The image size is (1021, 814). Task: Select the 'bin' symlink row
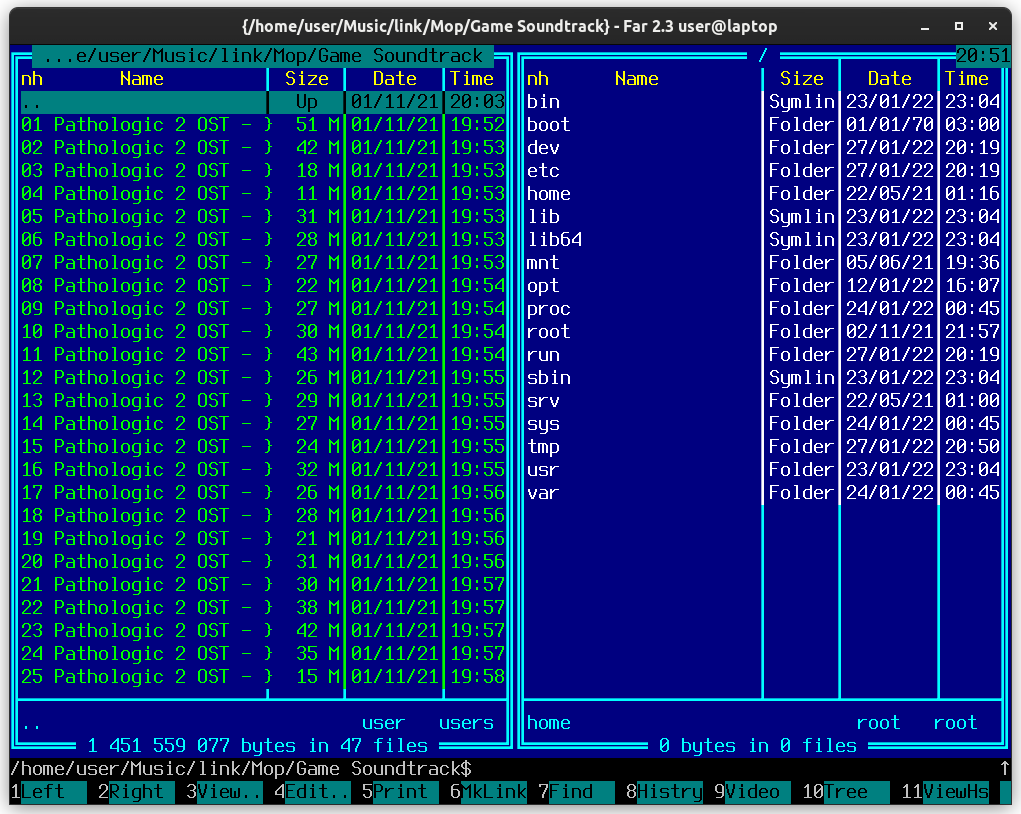(x=763, y=102)
